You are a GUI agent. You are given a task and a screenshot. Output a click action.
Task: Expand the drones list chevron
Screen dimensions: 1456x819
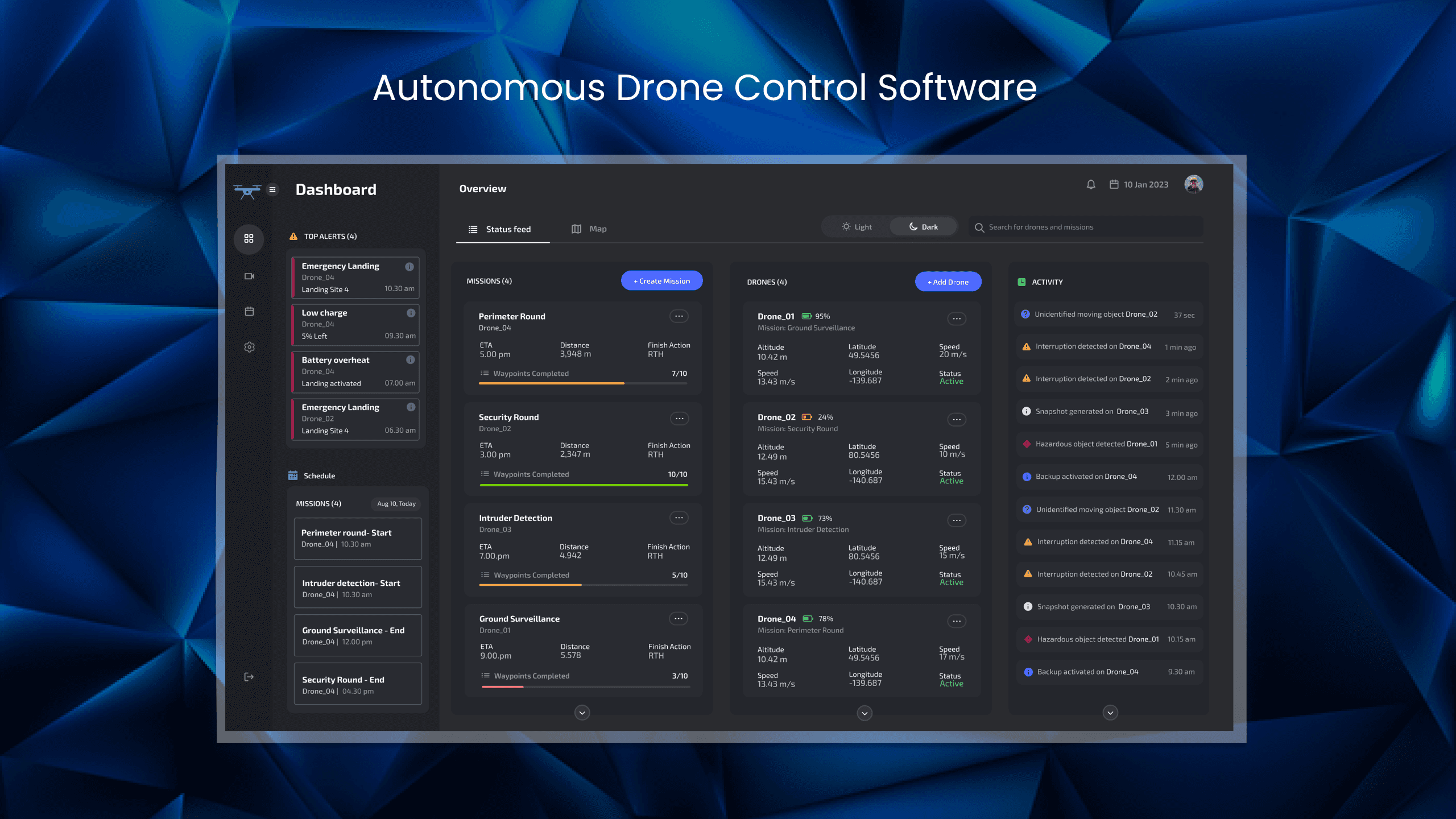[x=864, y=713]
